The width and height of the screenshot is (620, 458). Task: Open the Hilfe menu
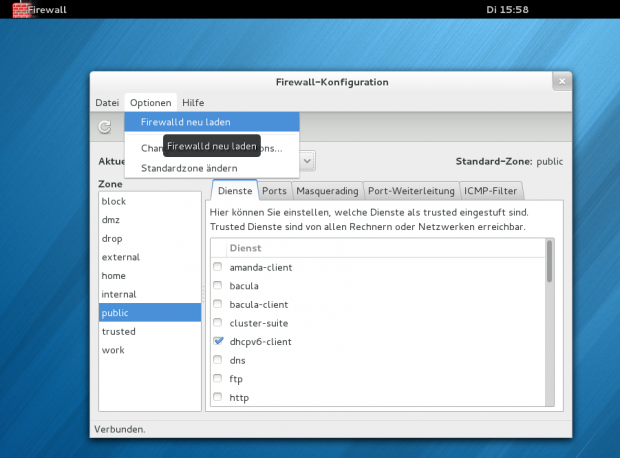(x=193, y=103)
